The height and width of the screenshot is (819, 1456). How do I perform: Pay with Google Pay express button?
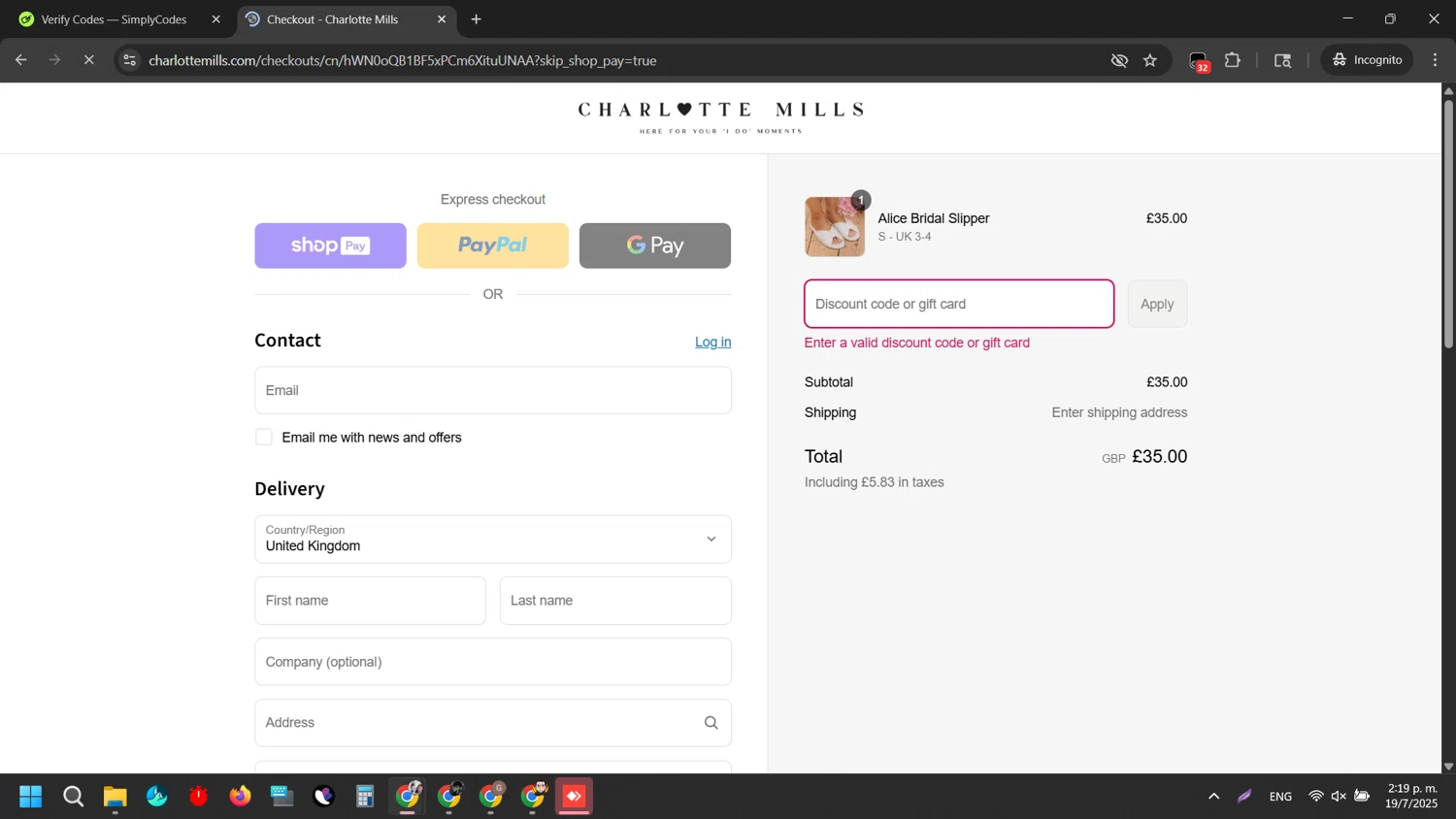coord(655,246)
